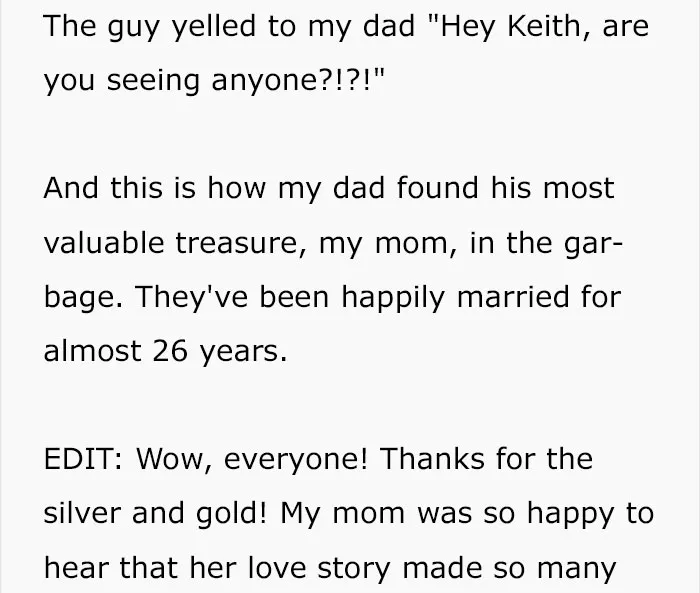Click the word "yelled" in the first line
The width and height of the screenshot is (700, 593).
[214, 28]
